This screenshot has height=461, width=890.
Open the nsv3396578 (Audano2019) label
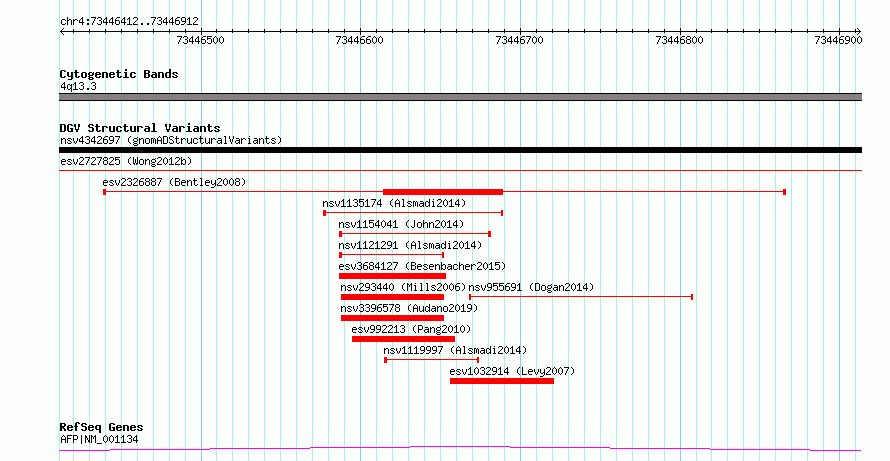409,308
